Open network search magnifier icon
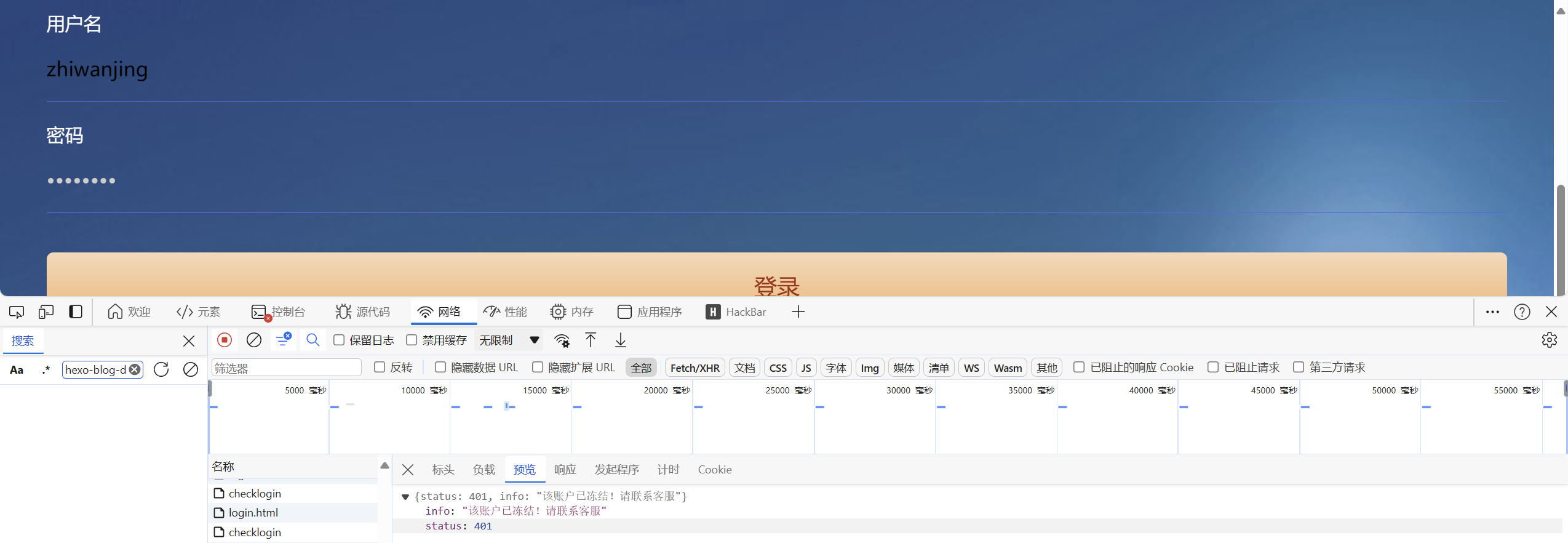 313,340
